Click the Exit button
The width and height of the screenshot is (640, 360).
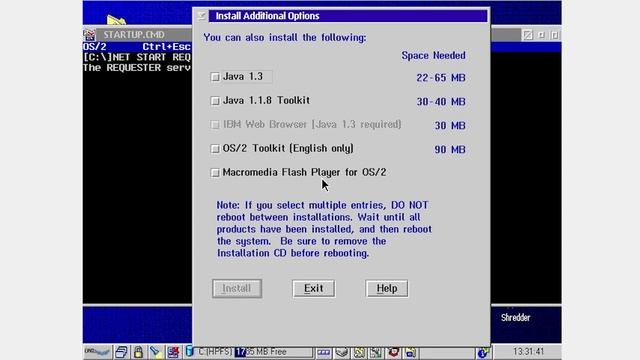pos(313,289)
